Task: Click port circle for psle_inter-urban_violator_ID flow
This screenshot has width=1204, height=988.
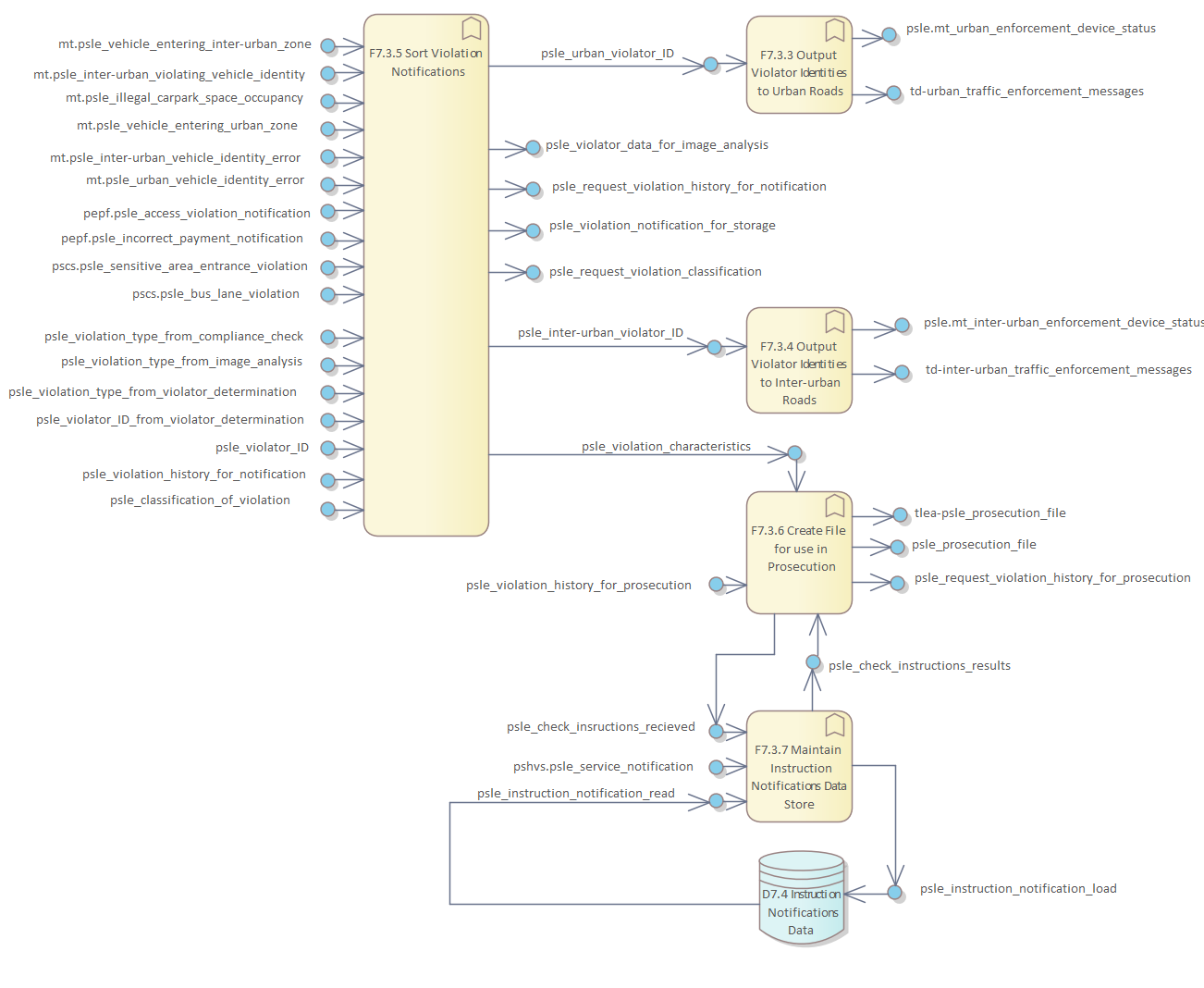Action: [714, 347]
